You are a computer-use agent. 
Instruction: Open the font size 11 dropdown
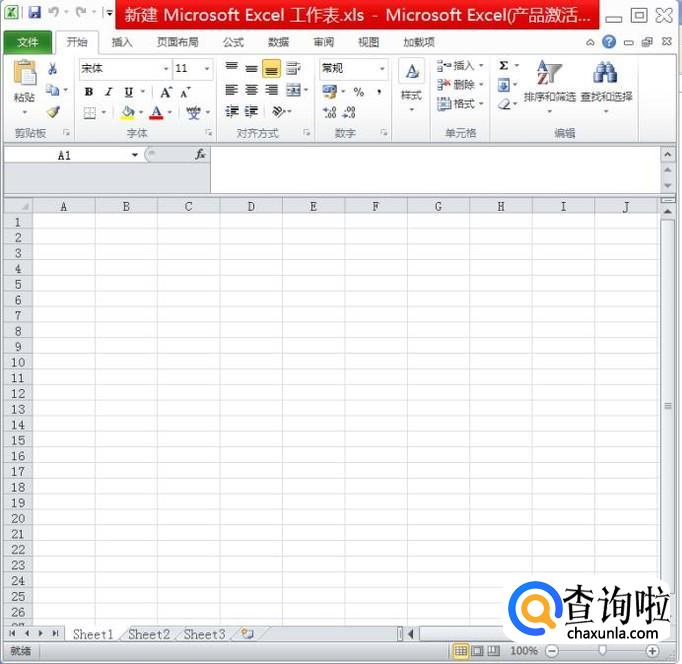(x=207, y=69)
